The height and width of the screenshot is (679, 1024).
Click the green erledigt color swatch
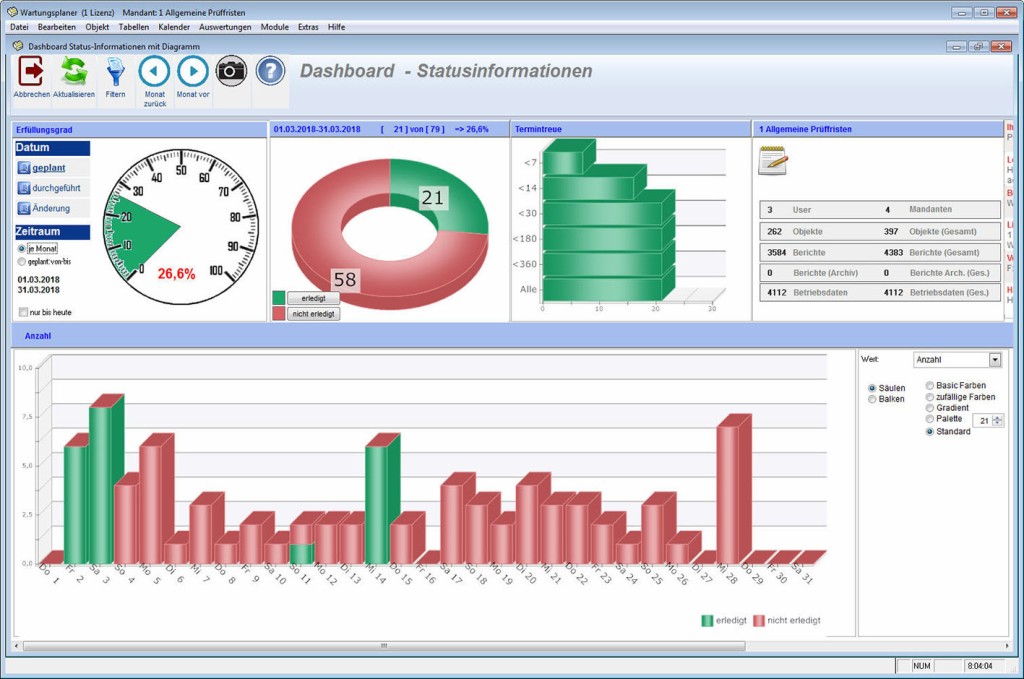278,298
